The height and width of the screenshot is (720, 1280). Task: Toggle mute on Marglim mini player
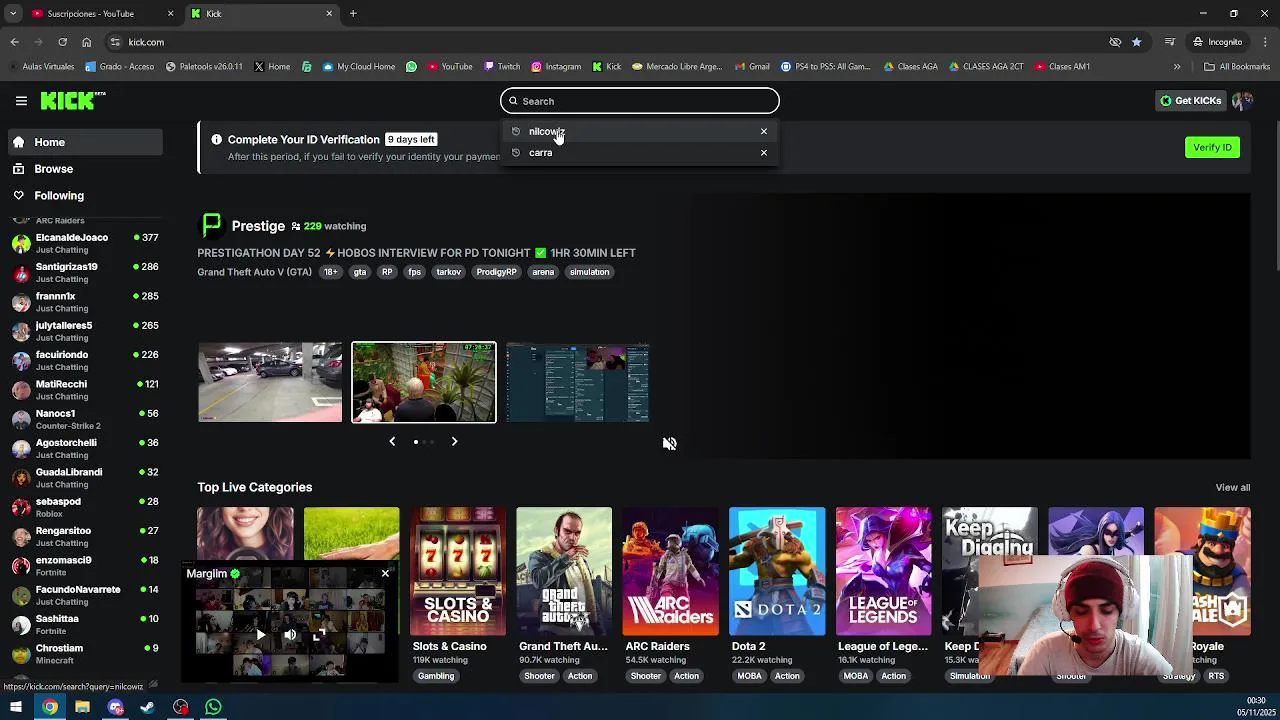click(290, 634)
